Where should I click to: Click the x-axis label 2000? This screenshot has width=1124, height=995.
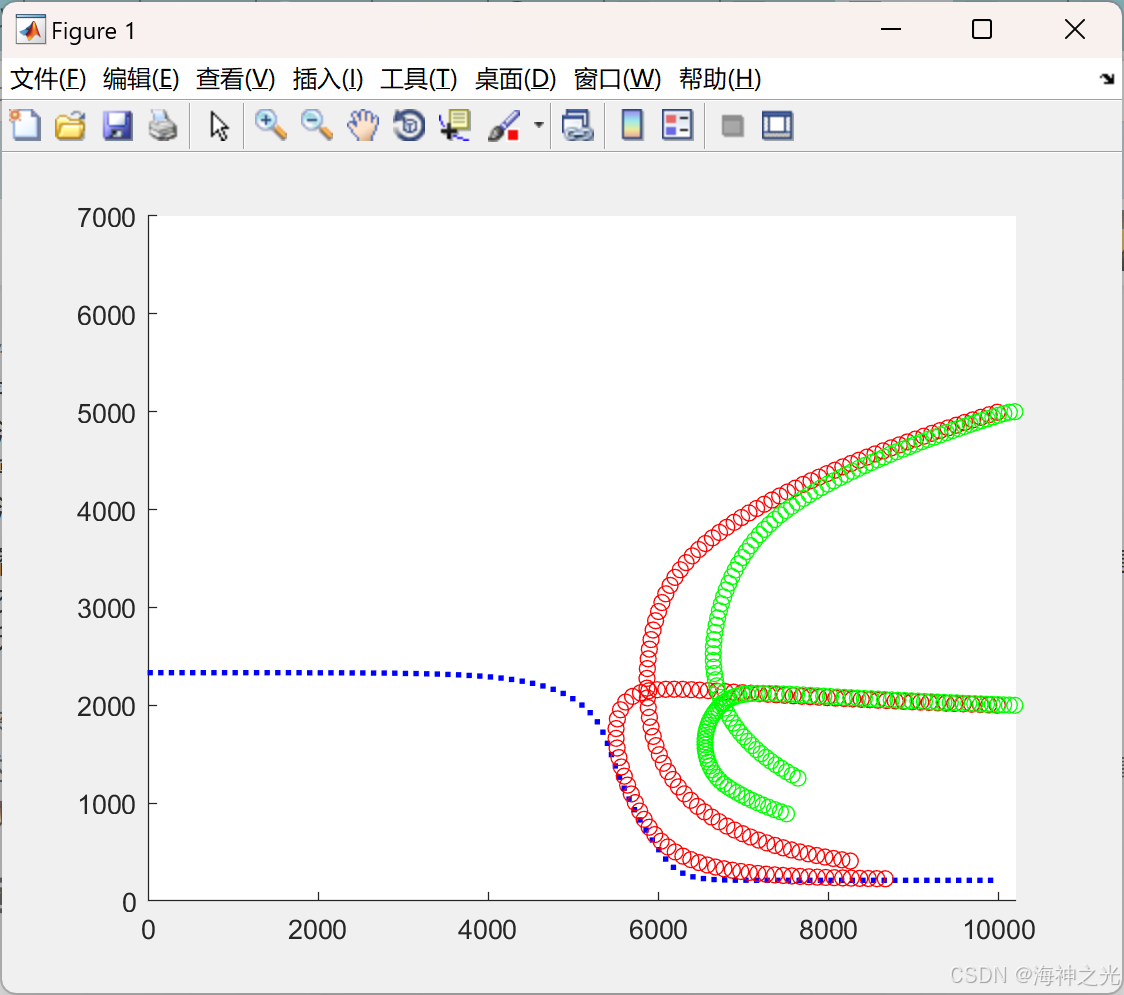[317, 930]
